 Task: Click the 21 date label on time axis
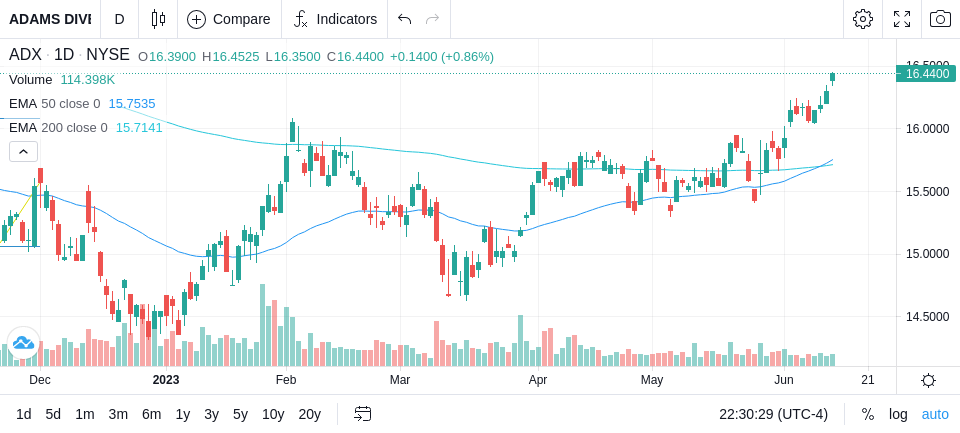click(x=868, y=380)
